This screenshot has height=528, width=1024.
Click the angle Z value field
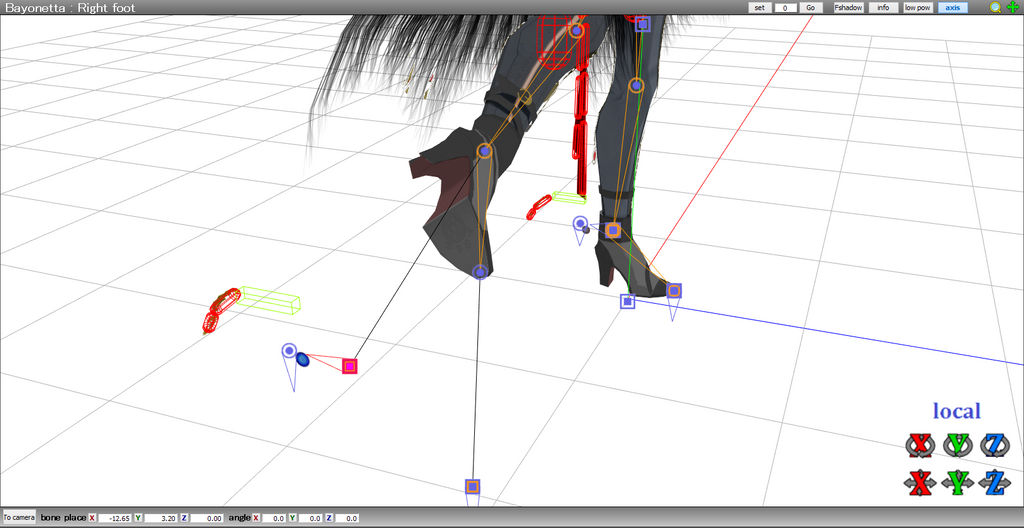tap(347, 518)
